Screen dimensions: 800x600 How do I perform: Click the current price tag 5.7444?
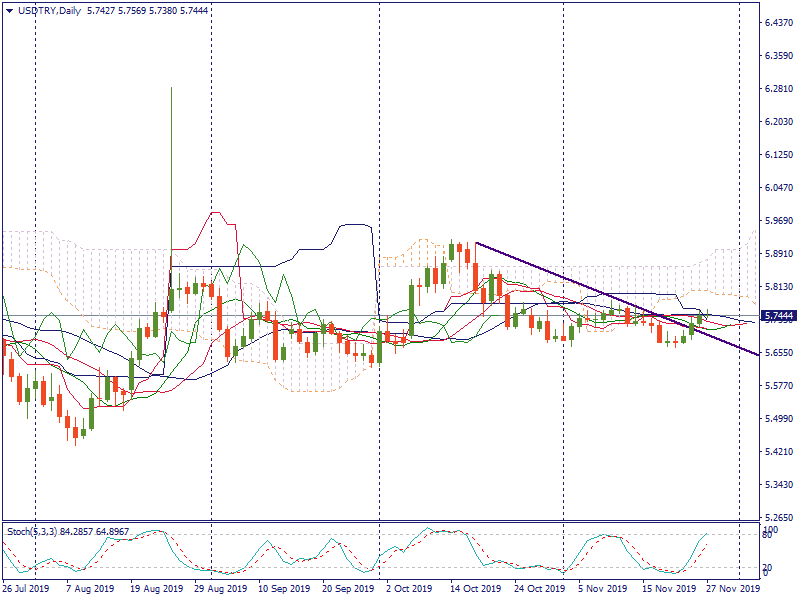pyautogui.click(x=778, y=315)
